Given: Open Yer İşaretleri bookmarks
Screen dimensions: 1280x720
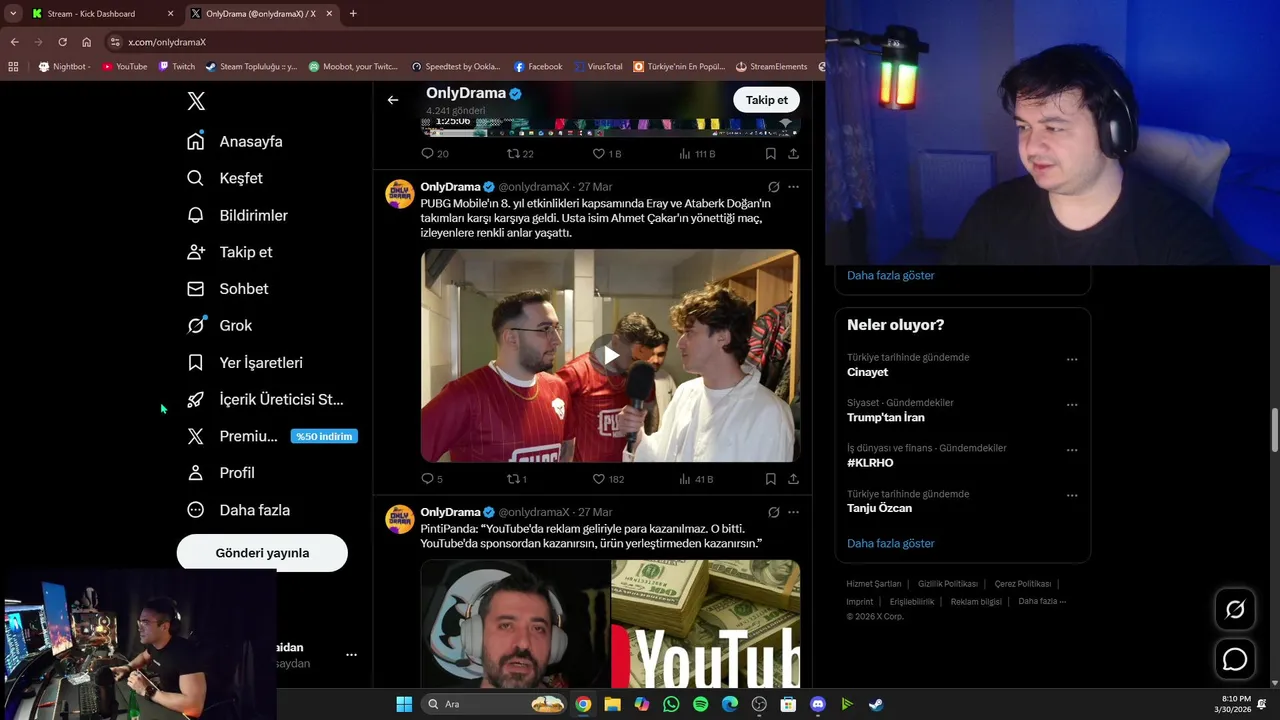Looking at the screenshot, I should pos(245,363).
